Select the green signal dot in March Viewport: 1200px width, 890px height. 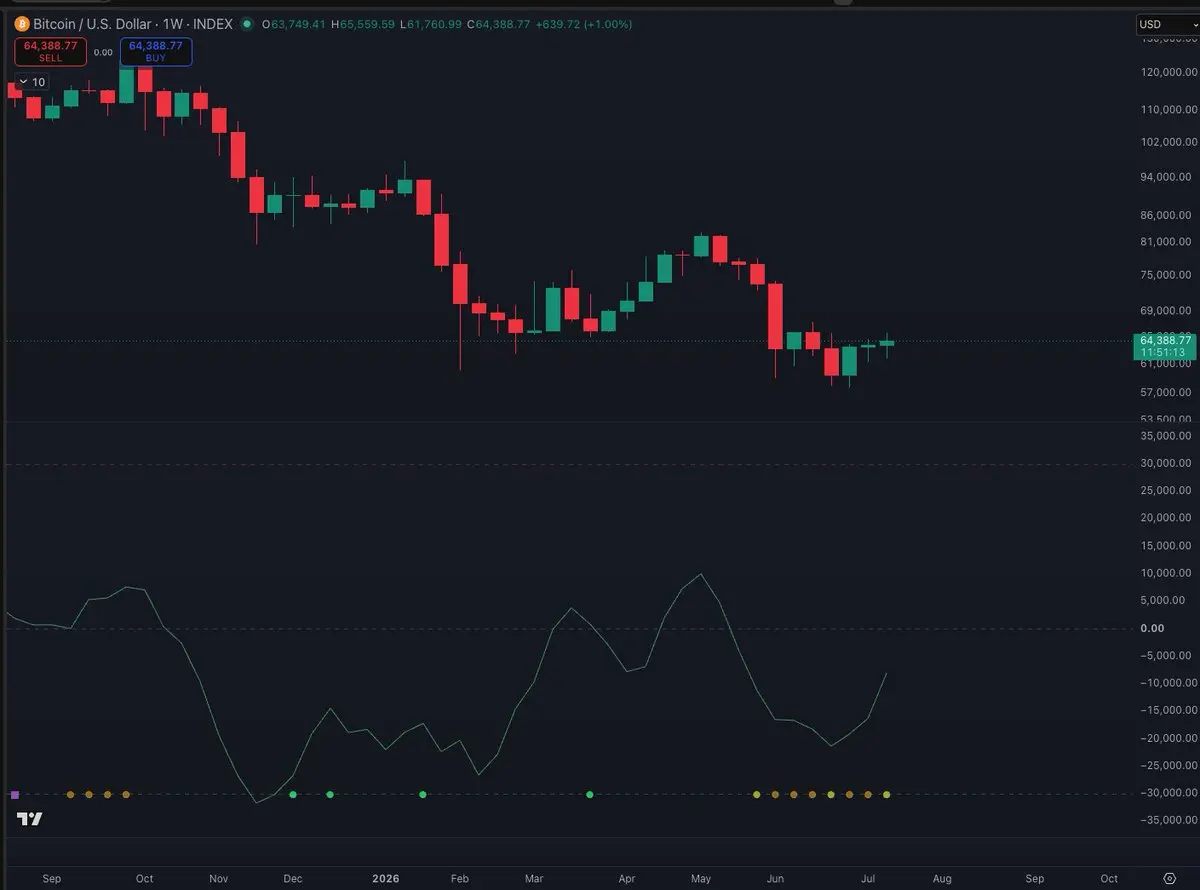[x=589, y=795]
